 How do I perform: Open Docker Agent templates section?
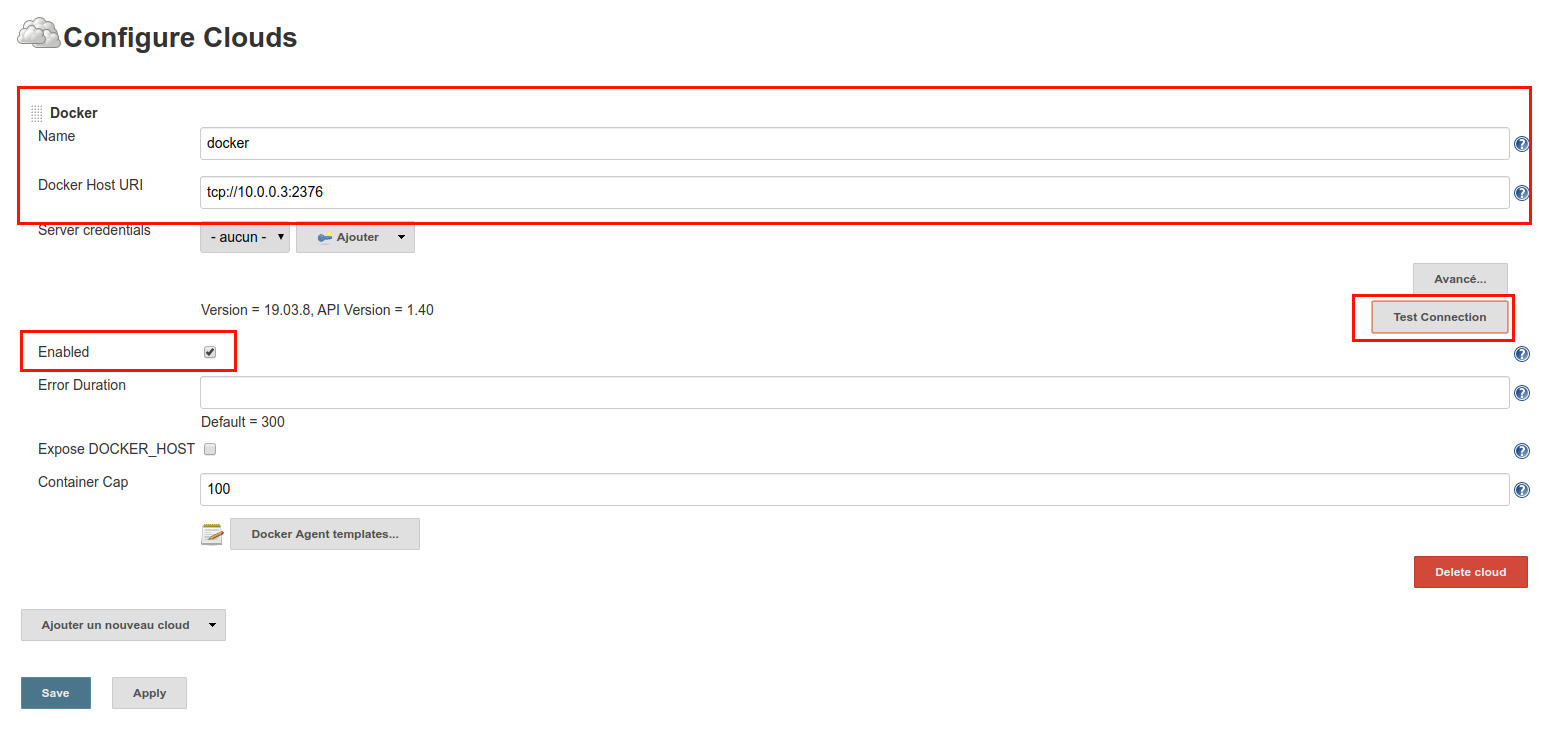(x=325, y=534)
